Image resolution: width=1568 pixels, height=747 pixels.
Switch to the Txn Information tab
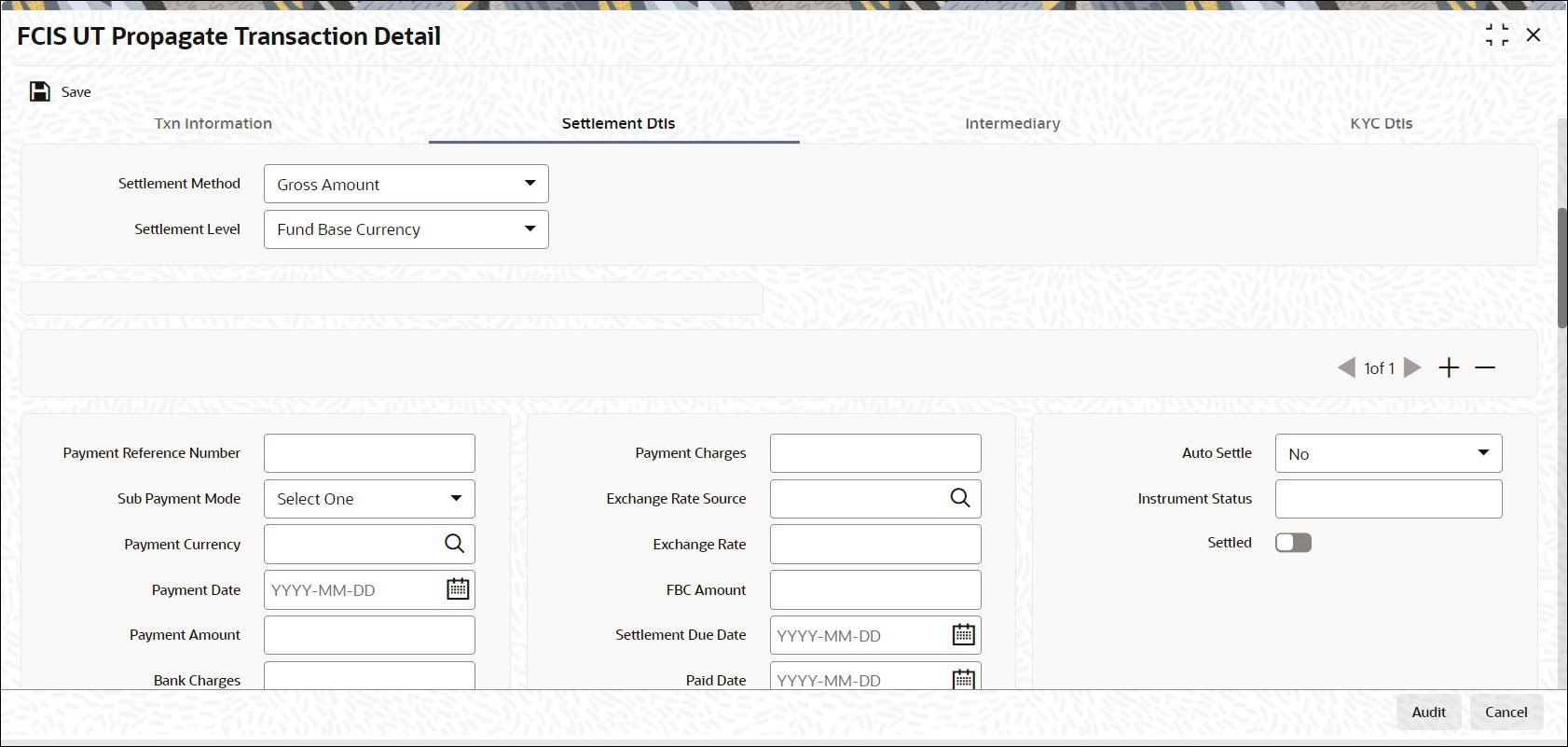[x=213, y=123]
